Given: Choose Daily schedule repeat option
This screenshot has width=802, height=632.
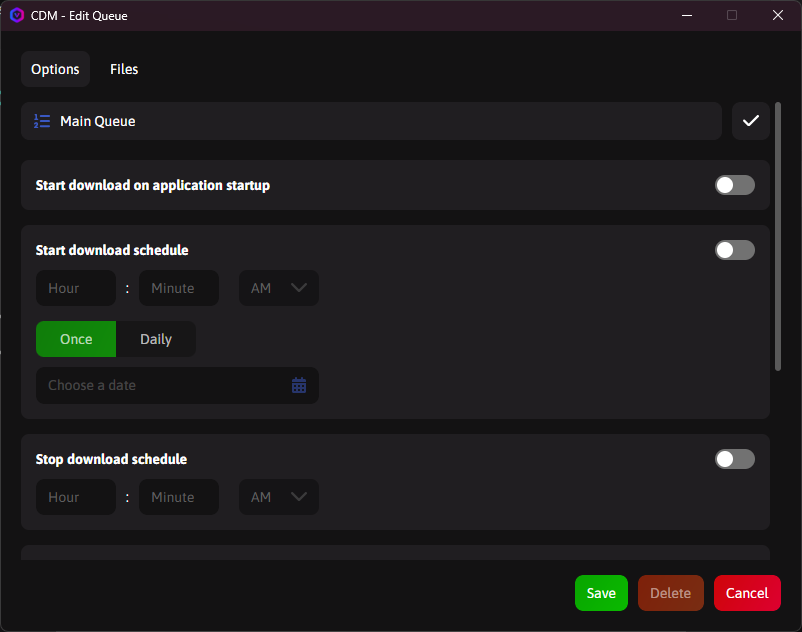Looking at the screenshot, I should pyautogui.click(x=156, y=339).
